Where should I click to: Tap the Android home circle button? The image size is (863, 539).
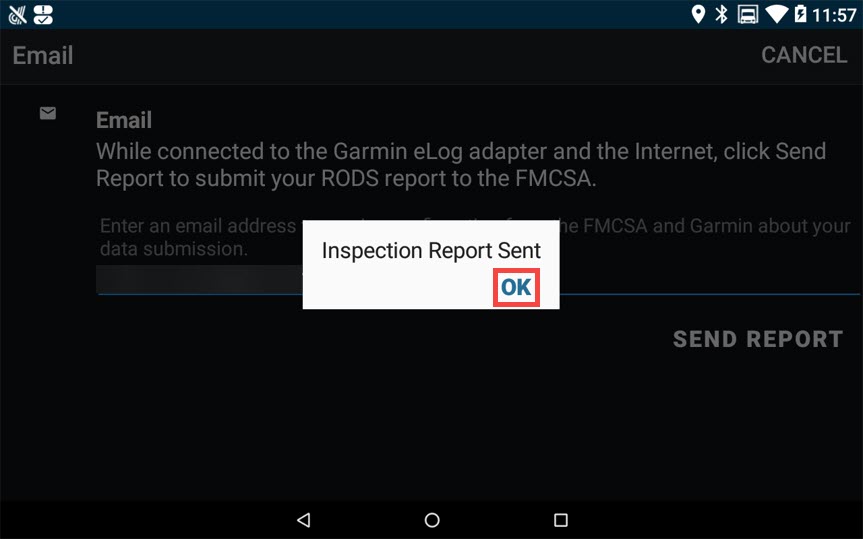click(x=432, y=520)
